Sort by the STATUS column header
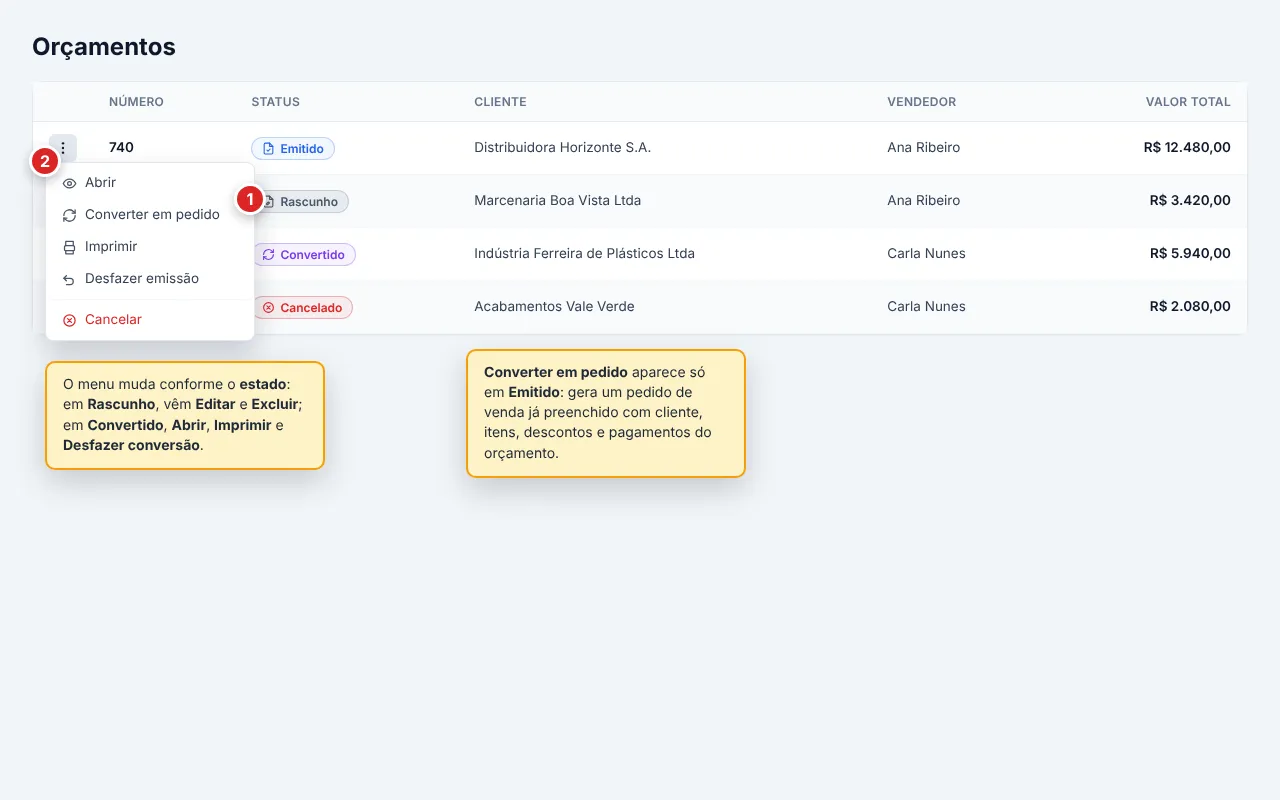Viewport: 1280px width, 800px height. coord(275,102)
